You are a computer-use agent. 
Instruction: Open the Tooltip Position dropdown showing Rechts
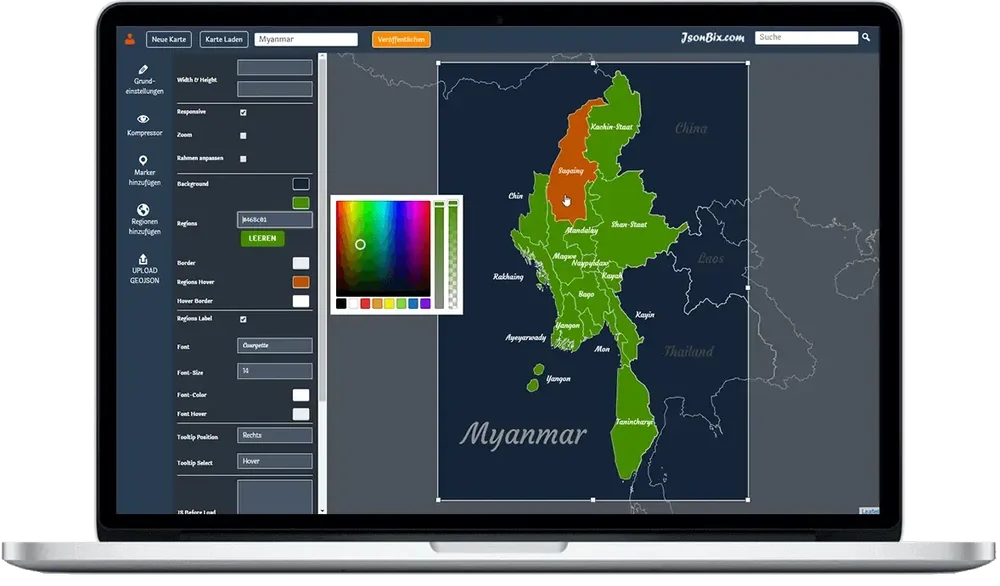274,434
